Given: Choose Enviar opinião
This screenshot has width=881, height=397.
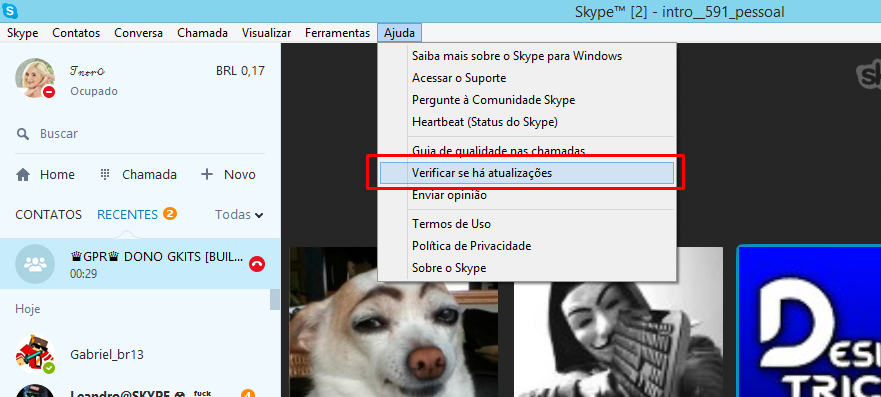Looking at the screenshot, I should (449, 195).
